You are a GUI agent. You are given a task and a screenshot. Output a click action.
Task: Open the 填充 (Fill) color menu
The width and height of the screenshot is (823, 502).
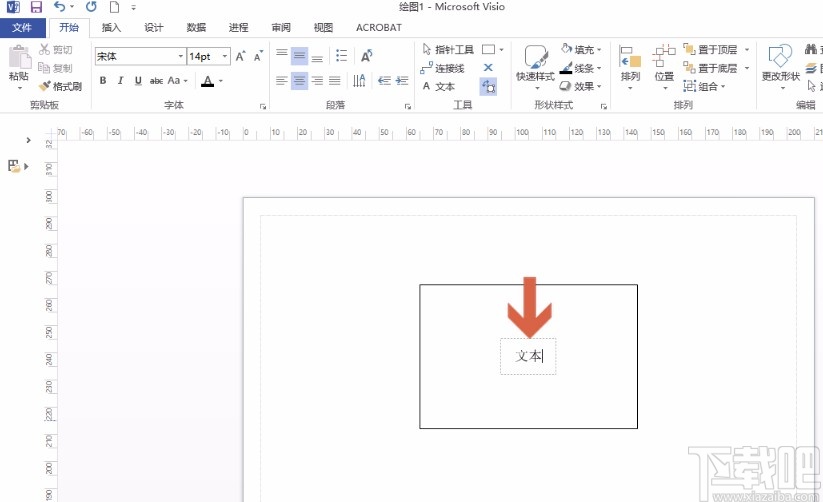(581, 49)
